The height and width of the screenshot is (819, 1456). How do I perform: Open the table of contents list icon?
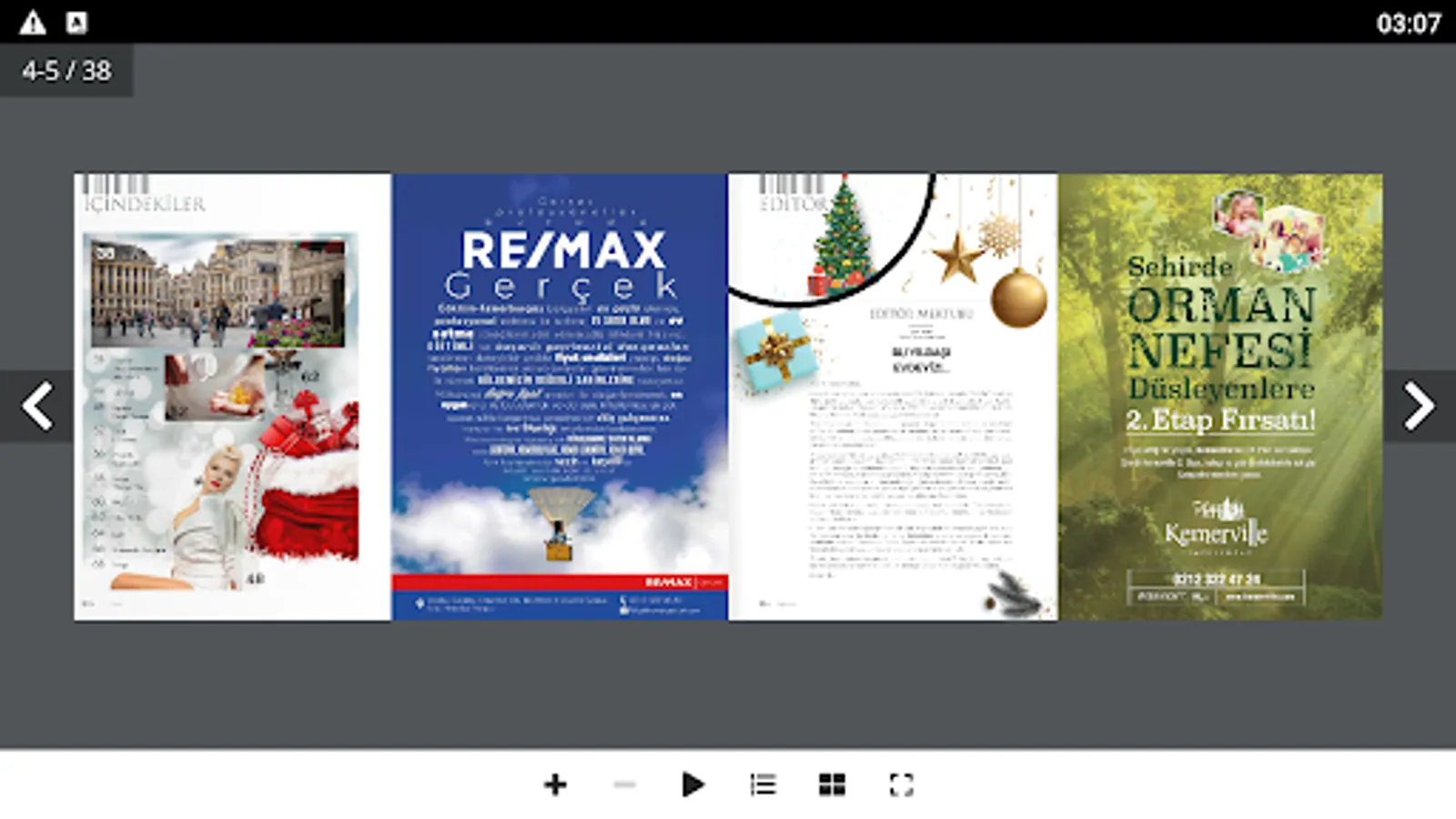tap(763, 784)
